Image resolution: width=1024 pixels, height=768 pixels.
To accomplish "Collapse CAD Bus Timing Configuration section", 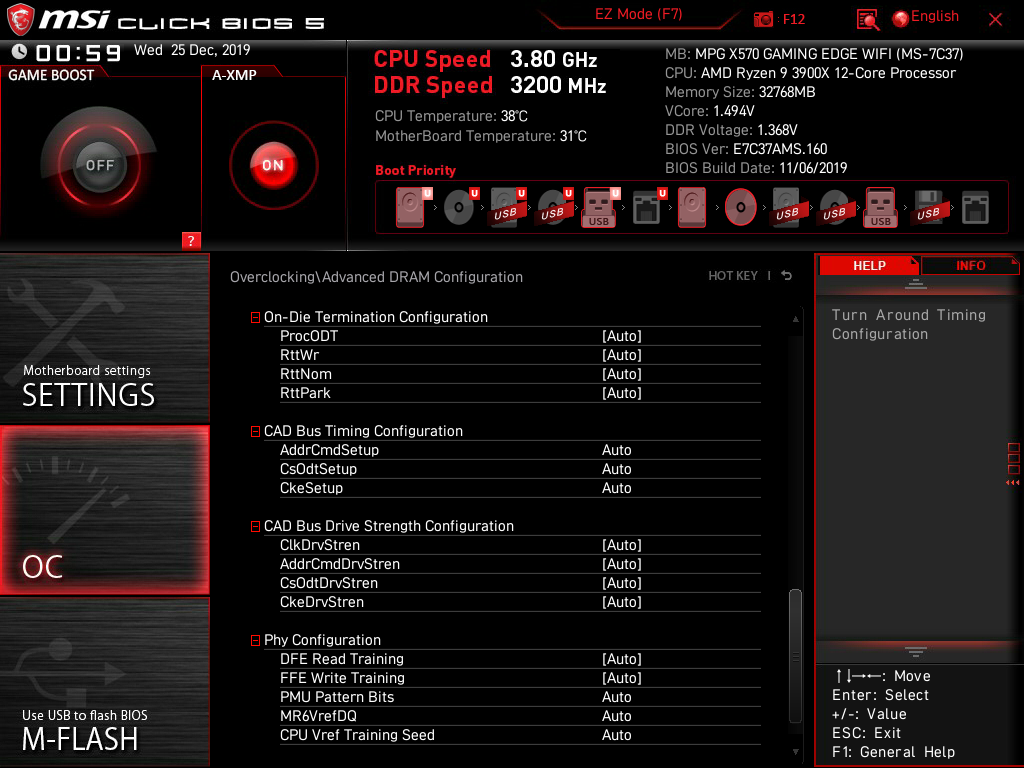I will [x=255, y=432].
